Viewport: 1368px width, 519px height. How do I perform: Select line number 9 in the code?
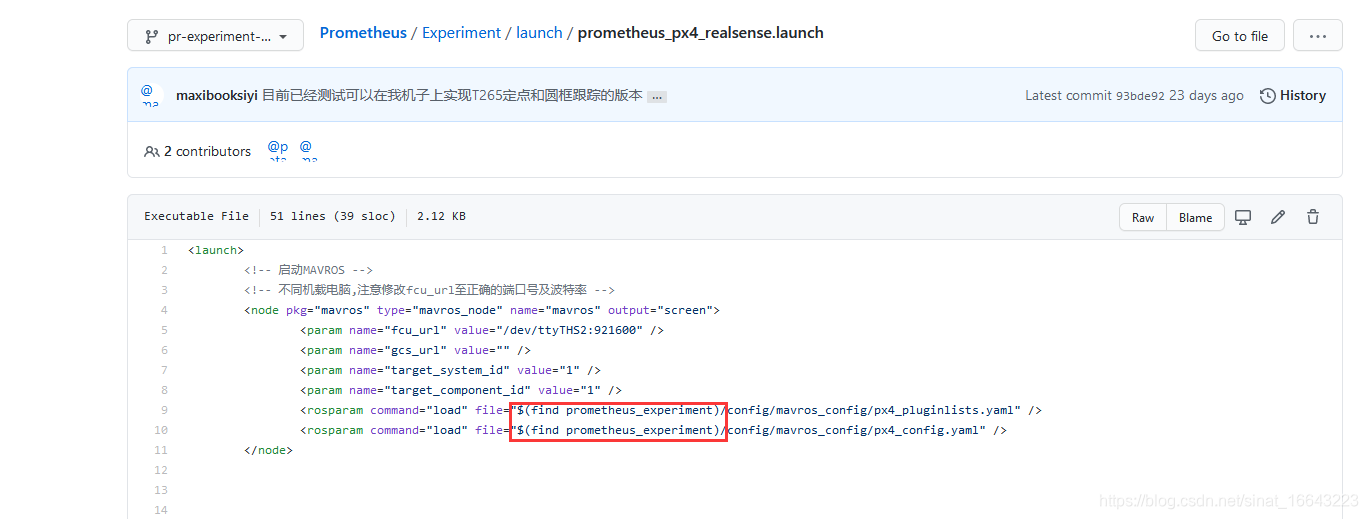164,410
